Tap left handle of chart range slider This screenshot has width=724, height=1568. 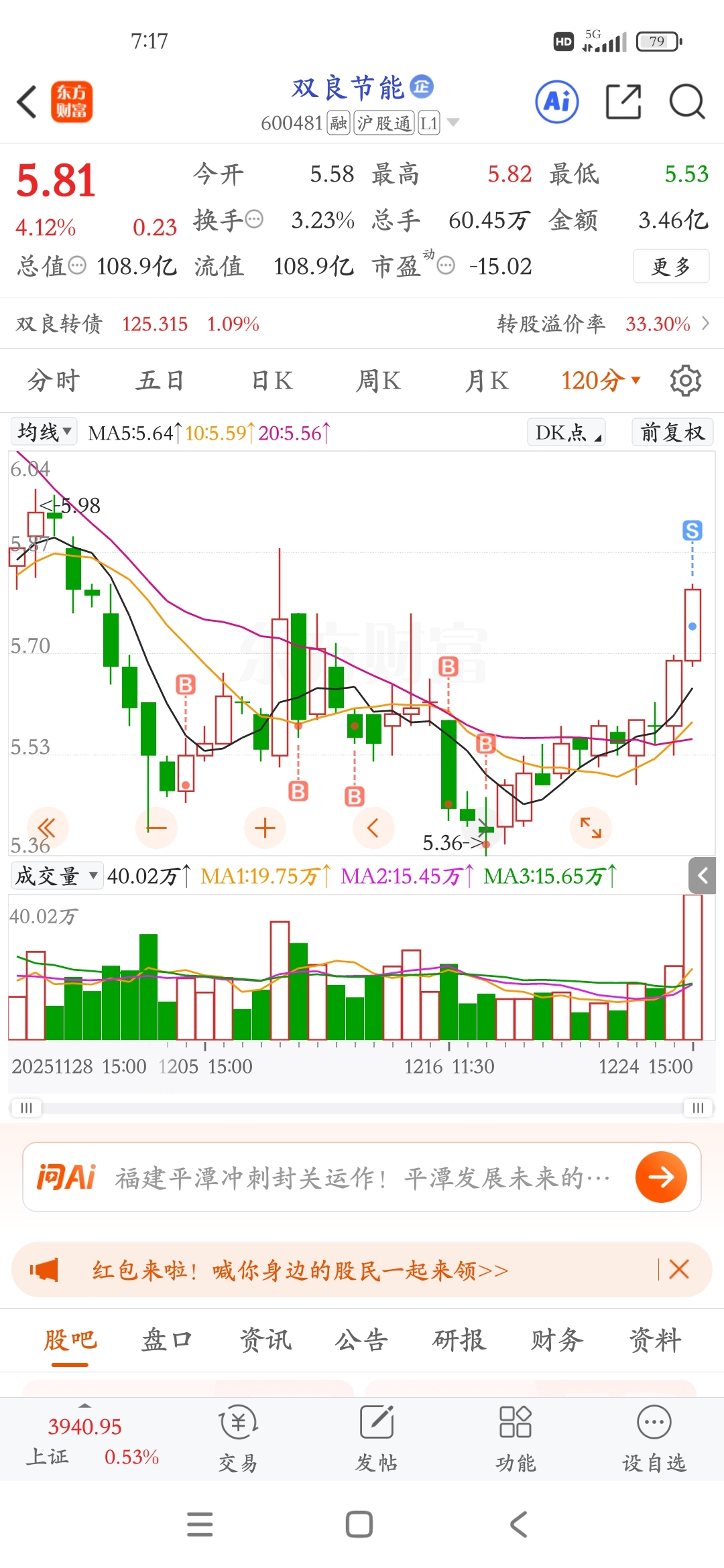tap(26, 1108)
